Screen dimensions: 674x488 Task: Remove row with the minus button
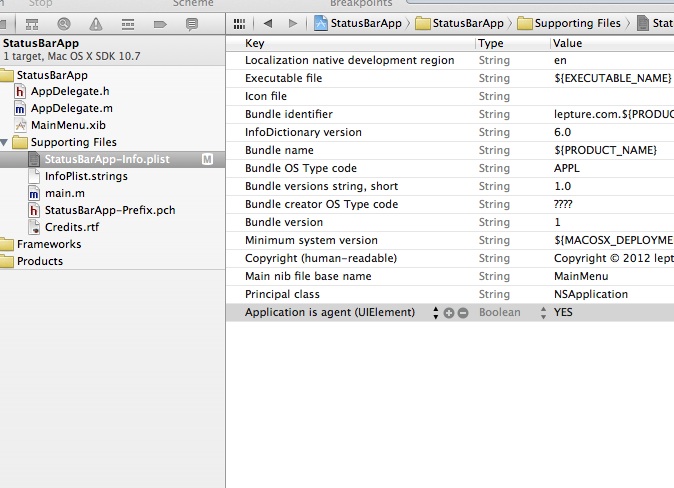[x=463, y=313]
